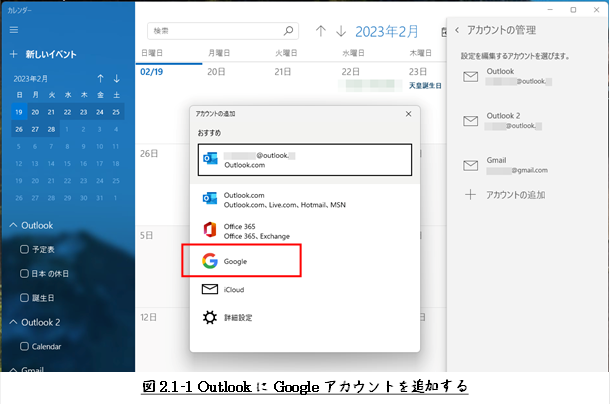Viewport: 610px width, 405px height.
Task: Open the 21日 day cell
Action: [x=303, y=103]
